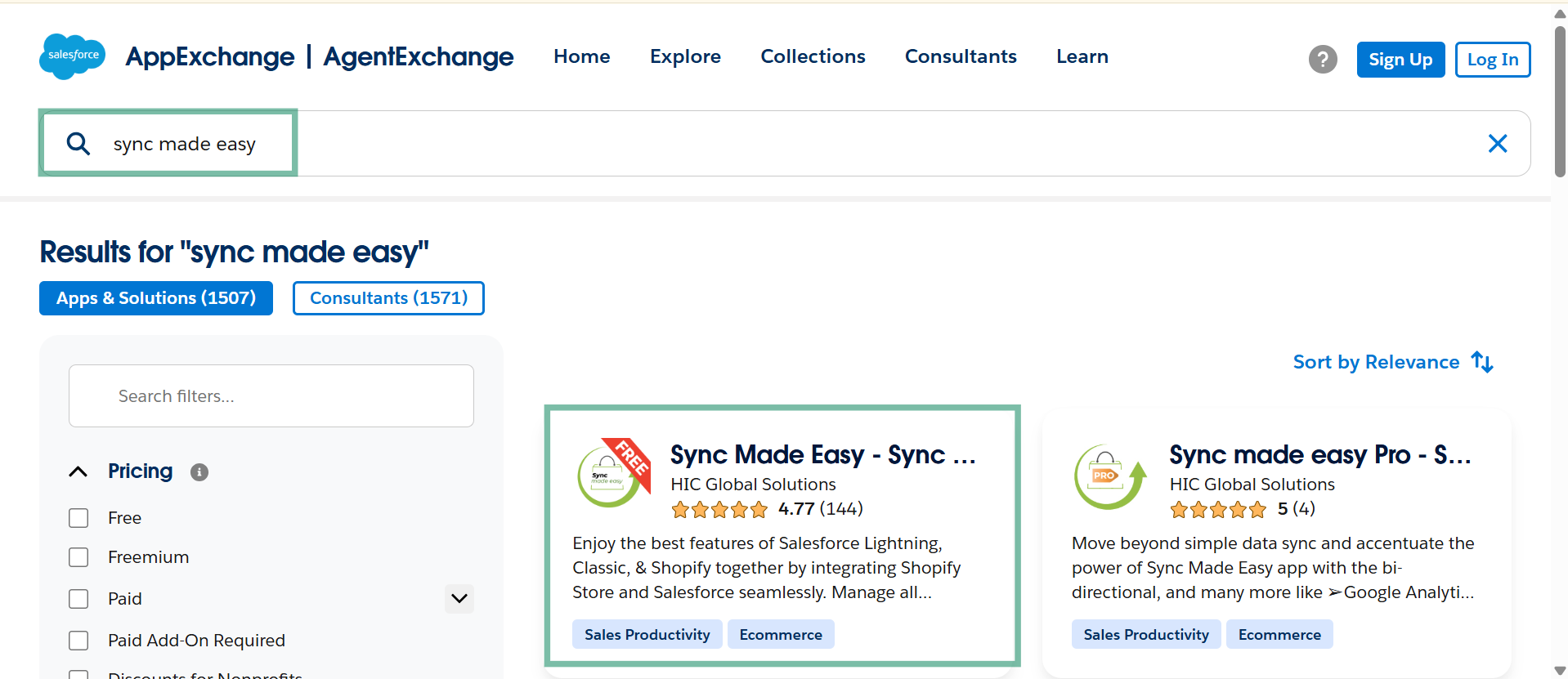Viewport: 1568px width, 679px height.
Task: Switch to the Consultants (1571) tab
Action: tap(388, 298)
